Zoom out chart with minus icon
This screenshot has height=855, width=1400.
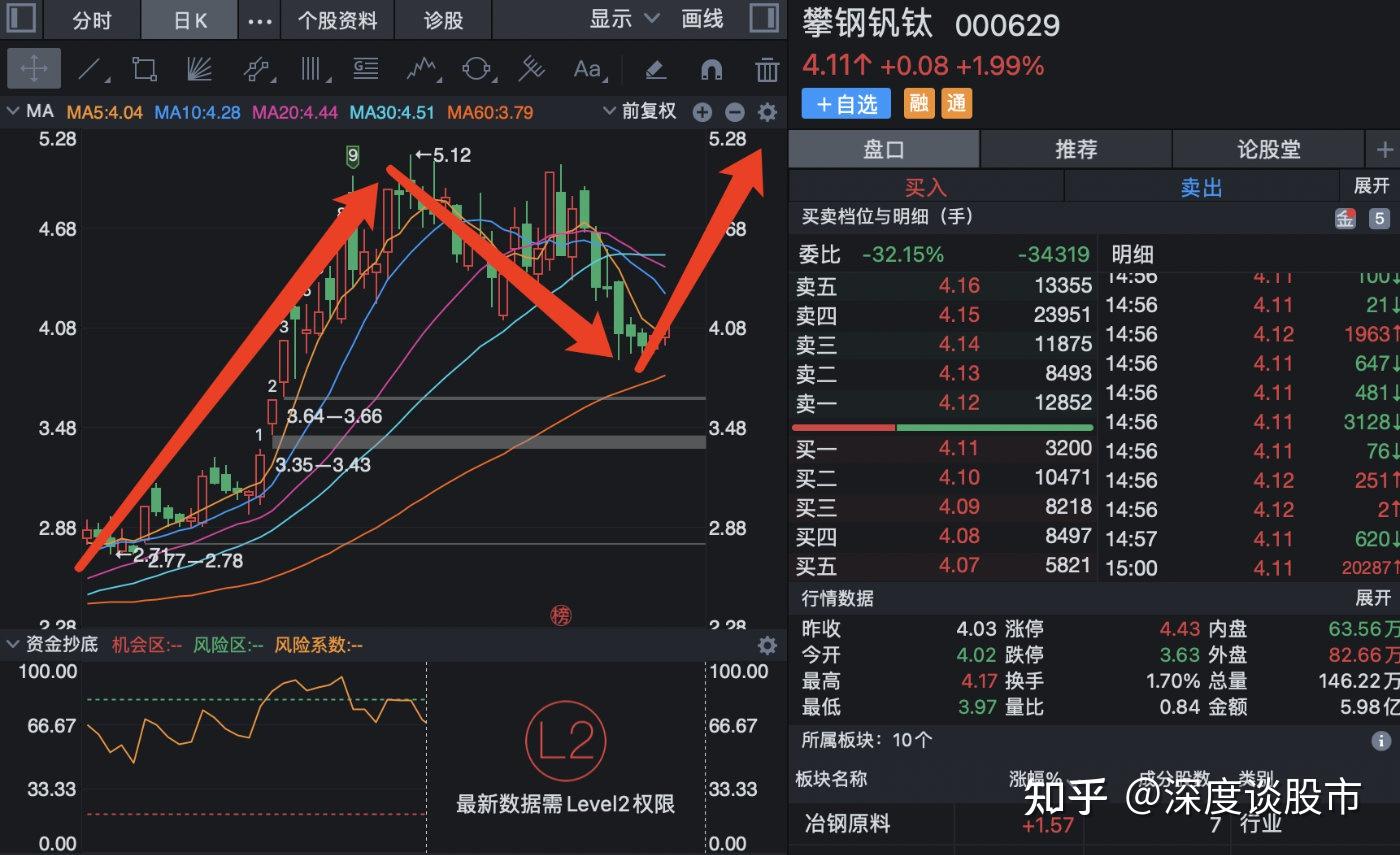tap(734, 112)
